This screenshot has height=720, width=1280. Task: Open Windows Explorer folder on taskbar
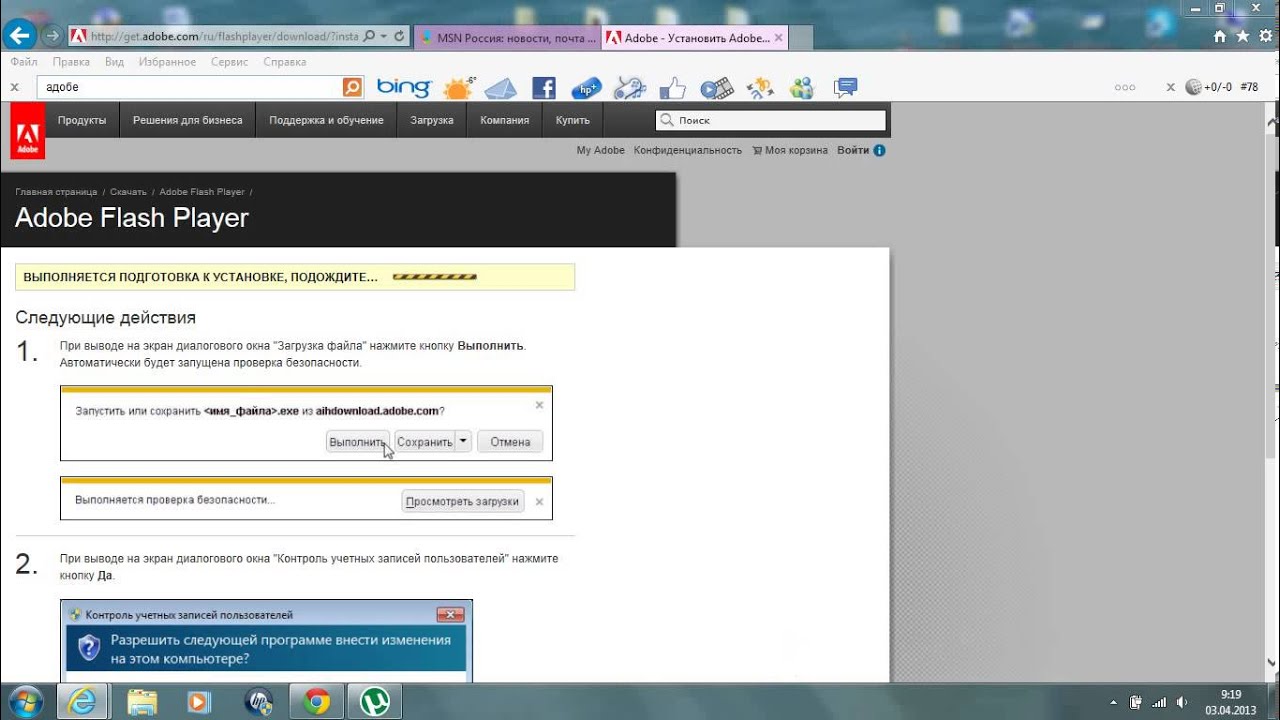click(x=143, y=702)
